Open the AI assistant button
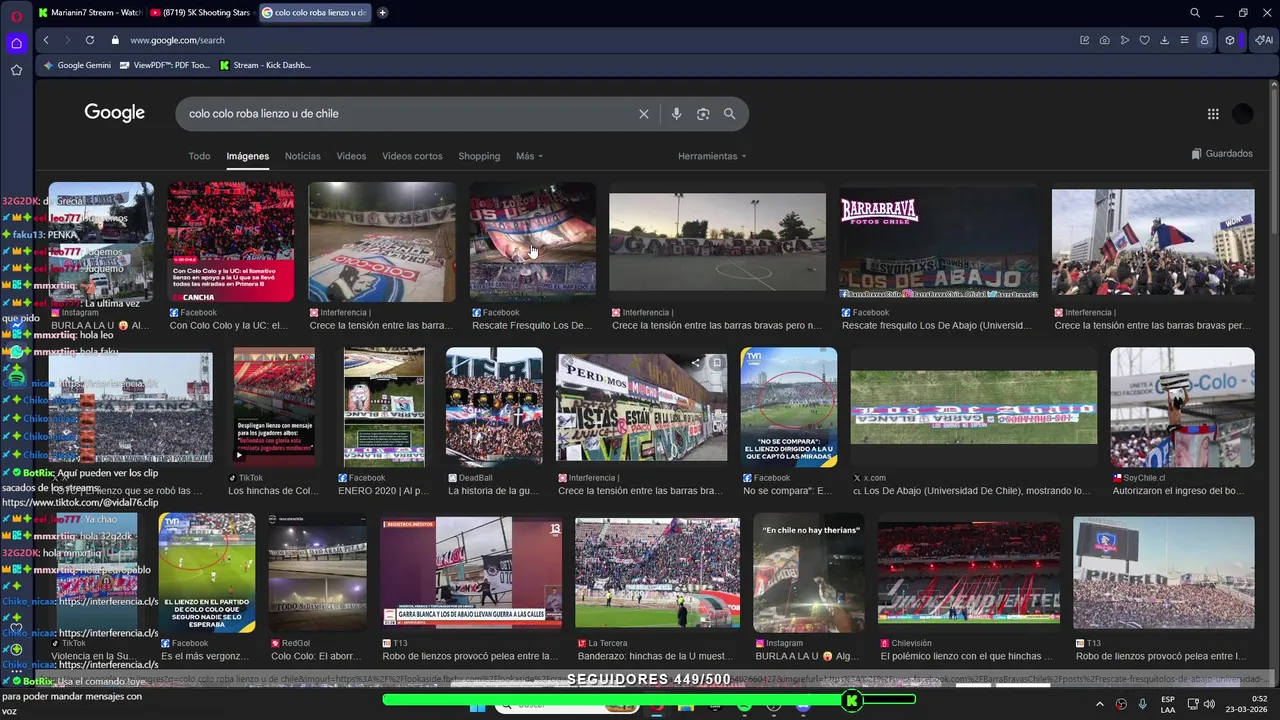This screenshot has width=1280, height=720. (x=1264, y=40)
